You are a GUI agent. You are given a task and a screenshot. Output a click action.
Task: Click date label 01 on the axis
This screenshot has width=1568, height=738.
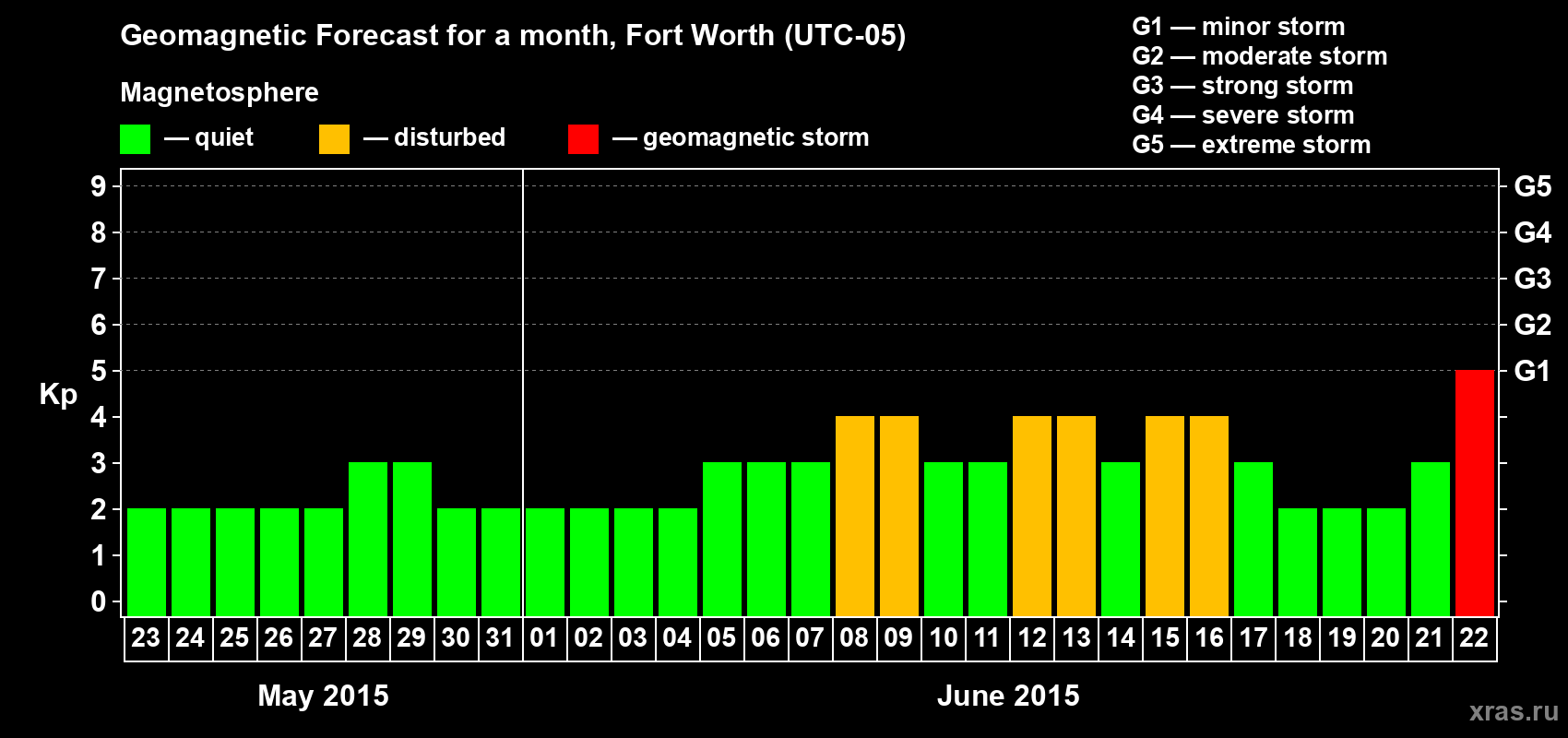click(x=544, y=637)
